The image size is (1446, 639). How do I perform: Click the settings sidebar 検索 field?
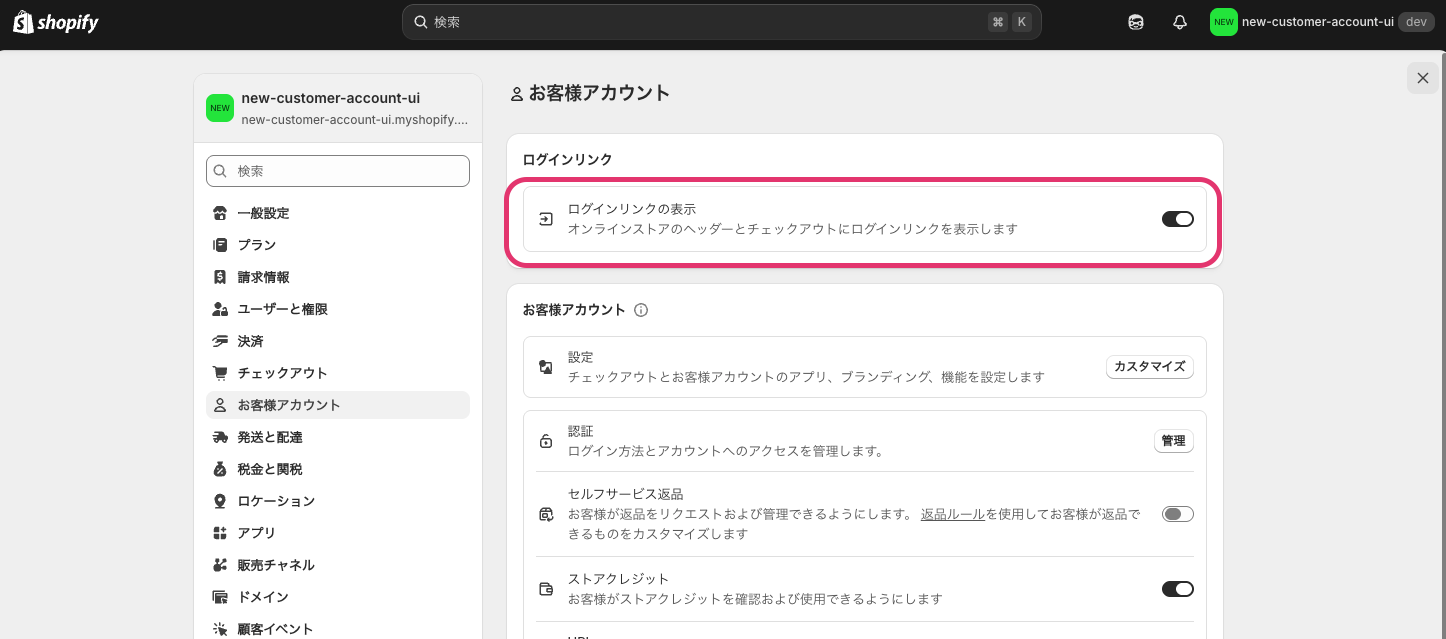pos(338,171)
